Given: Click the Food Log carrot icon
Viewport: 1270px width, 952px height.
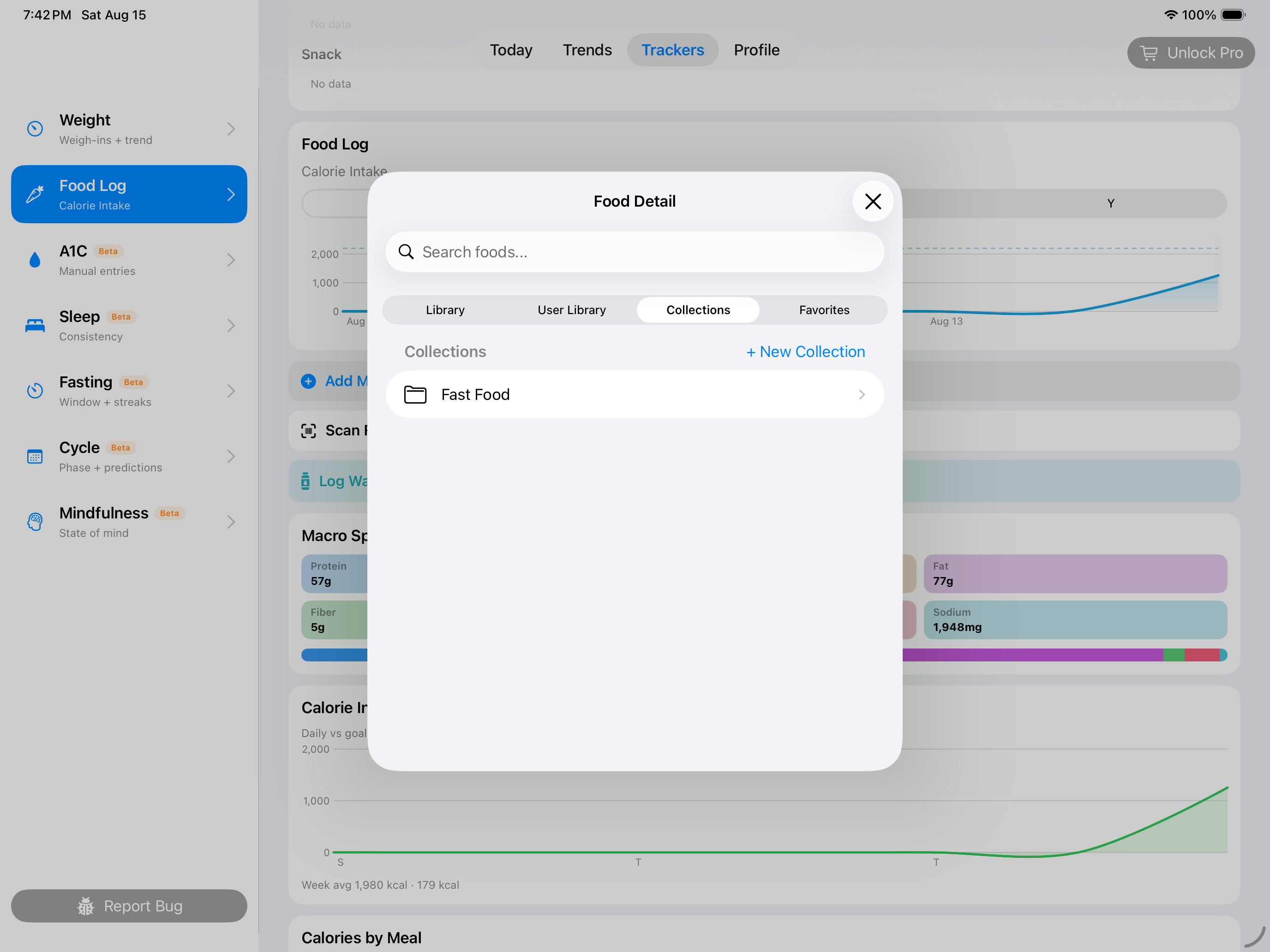Looking at the screenshot, I should pyautogui.click(x=35, y=195).
